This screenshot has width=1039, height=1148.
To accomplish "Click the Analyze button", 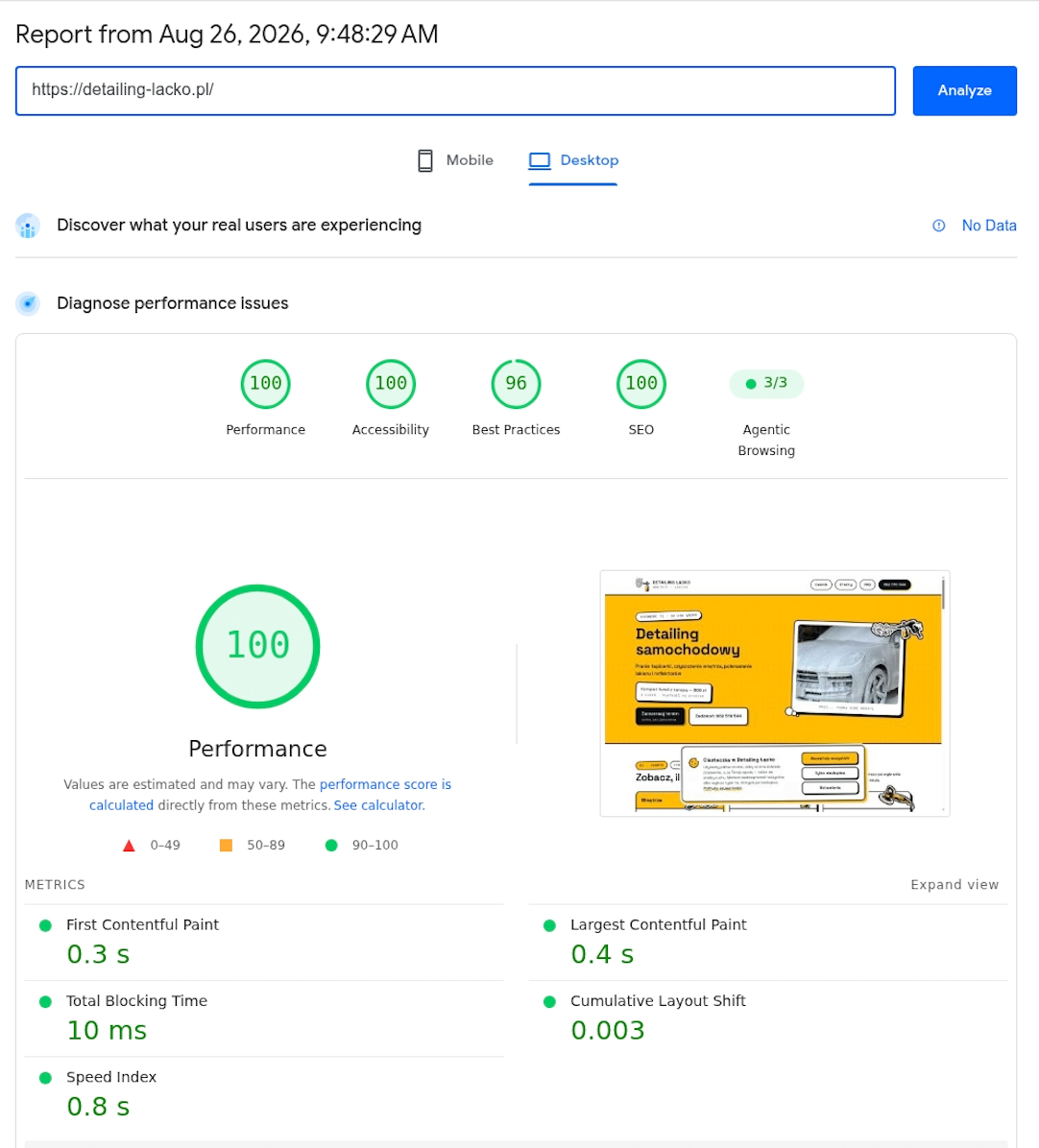I will [964, 91].
